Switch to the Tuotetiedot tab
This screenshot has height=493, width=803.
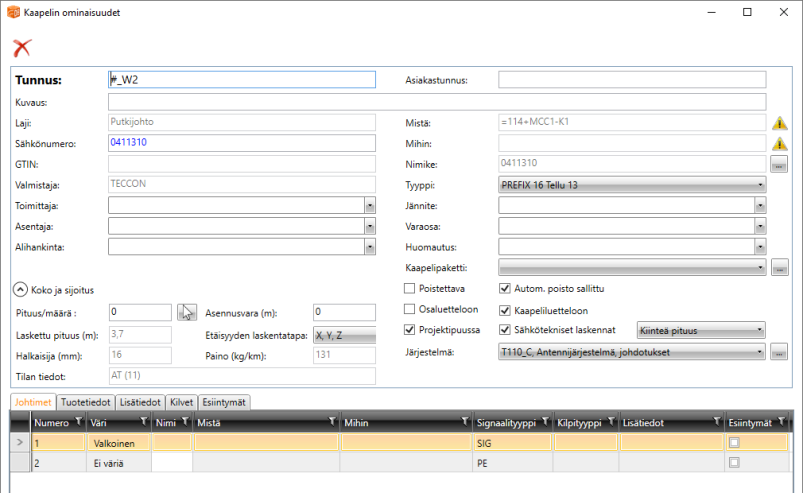[x=85, y=402]
